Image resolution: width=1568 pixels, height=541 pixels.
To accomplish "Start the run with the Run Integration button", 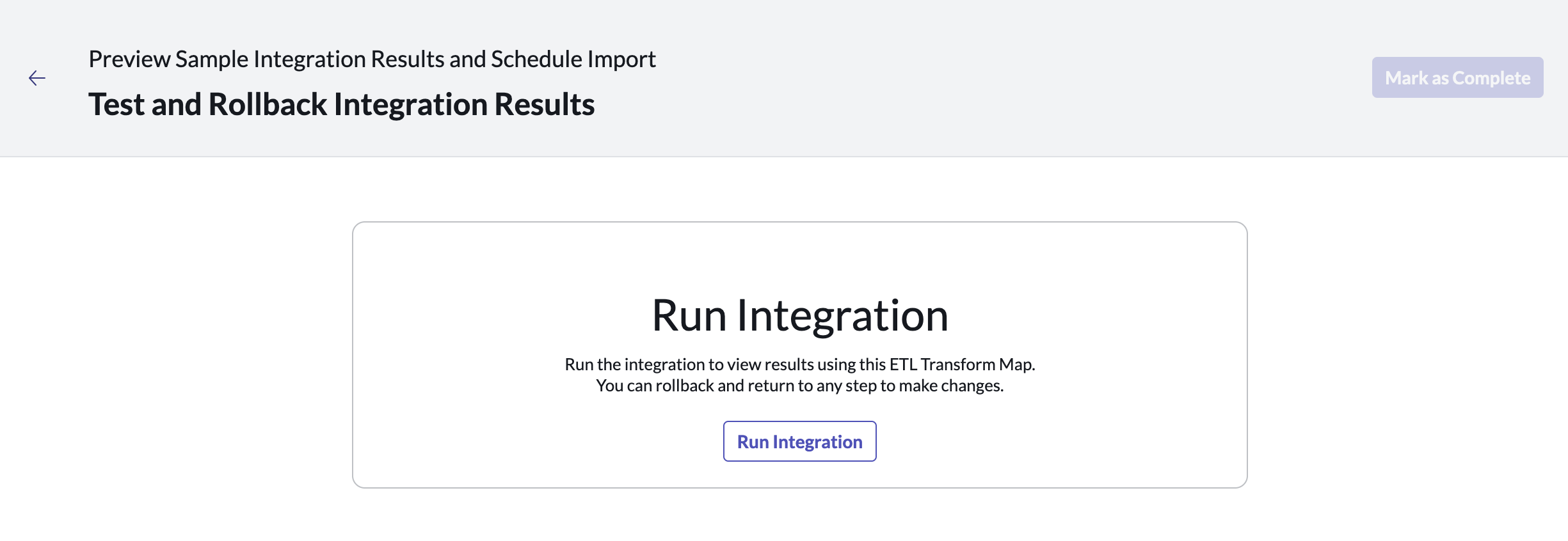I will 799,441.
